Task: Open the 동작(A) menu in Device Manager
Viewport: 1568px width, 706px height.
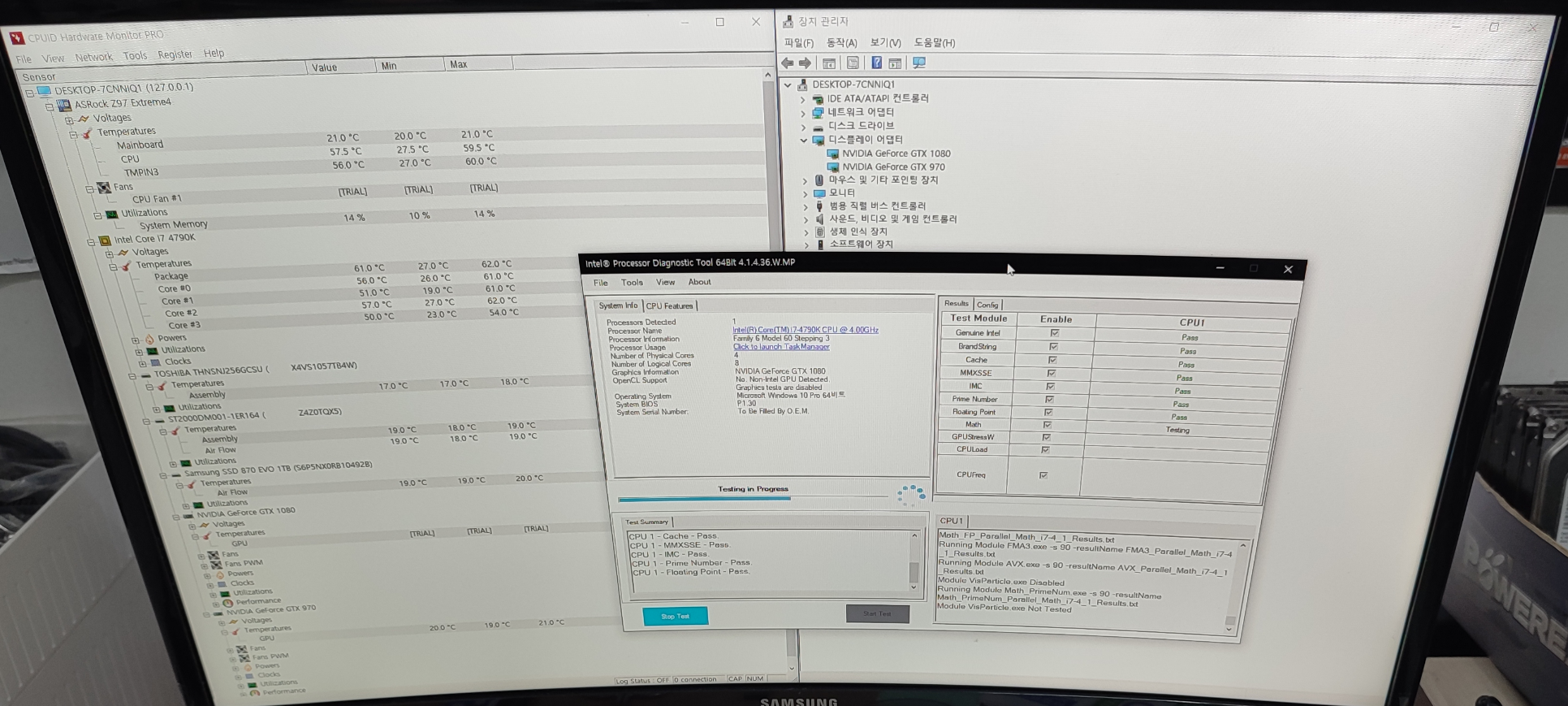Action: (842, 43)
